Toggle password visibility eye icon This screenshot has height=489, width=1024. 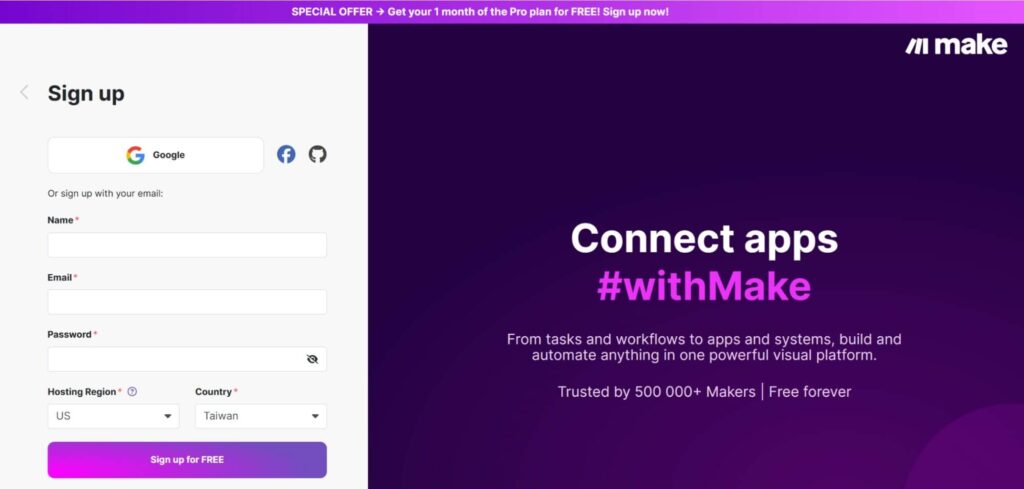click(312, 359)
